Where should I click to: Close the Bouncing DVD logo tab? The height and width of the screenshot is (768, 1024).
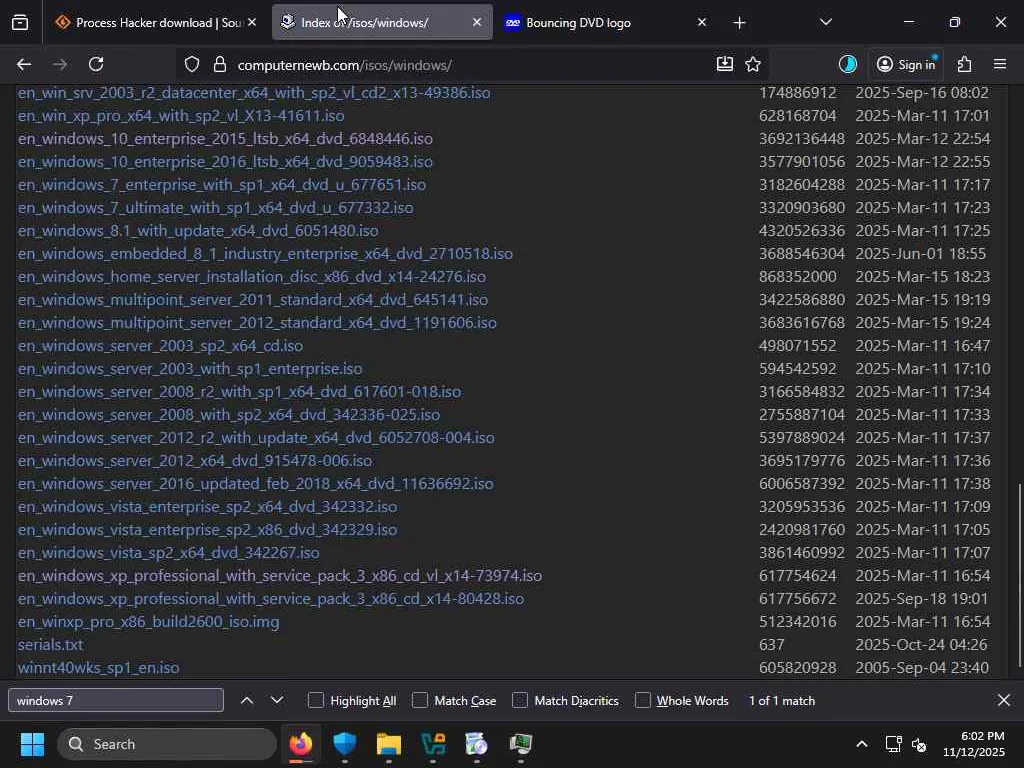click(x=702, y=22)
